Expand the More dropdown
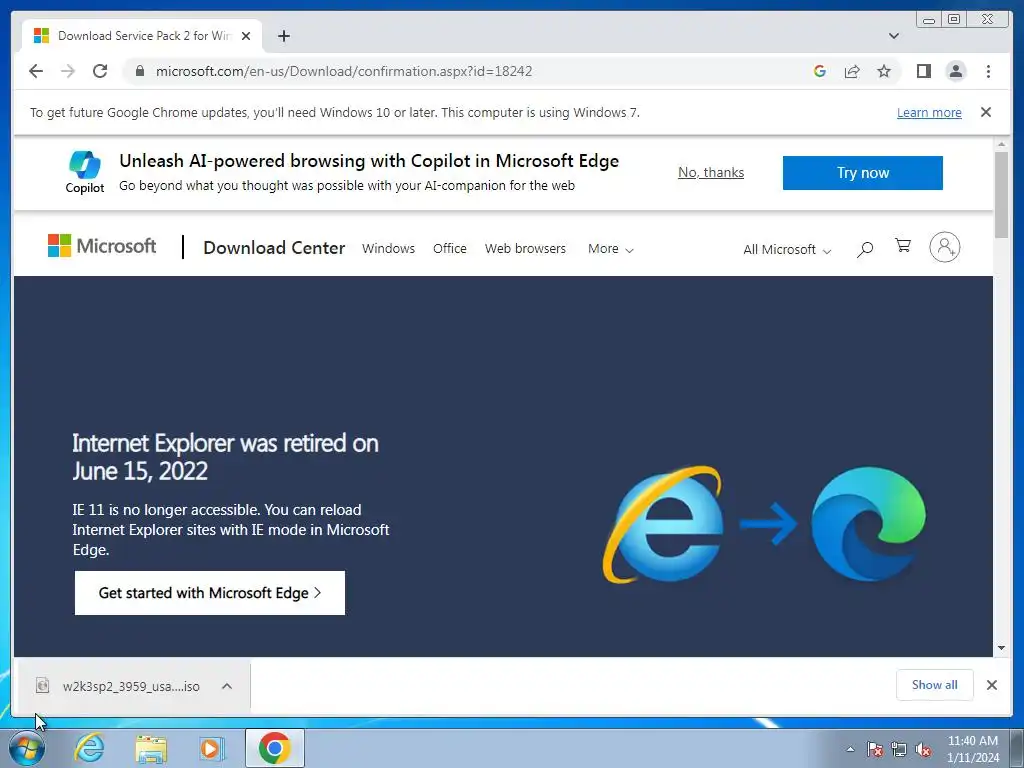Viewport: 1024px width, 768px height. point(610,249)
